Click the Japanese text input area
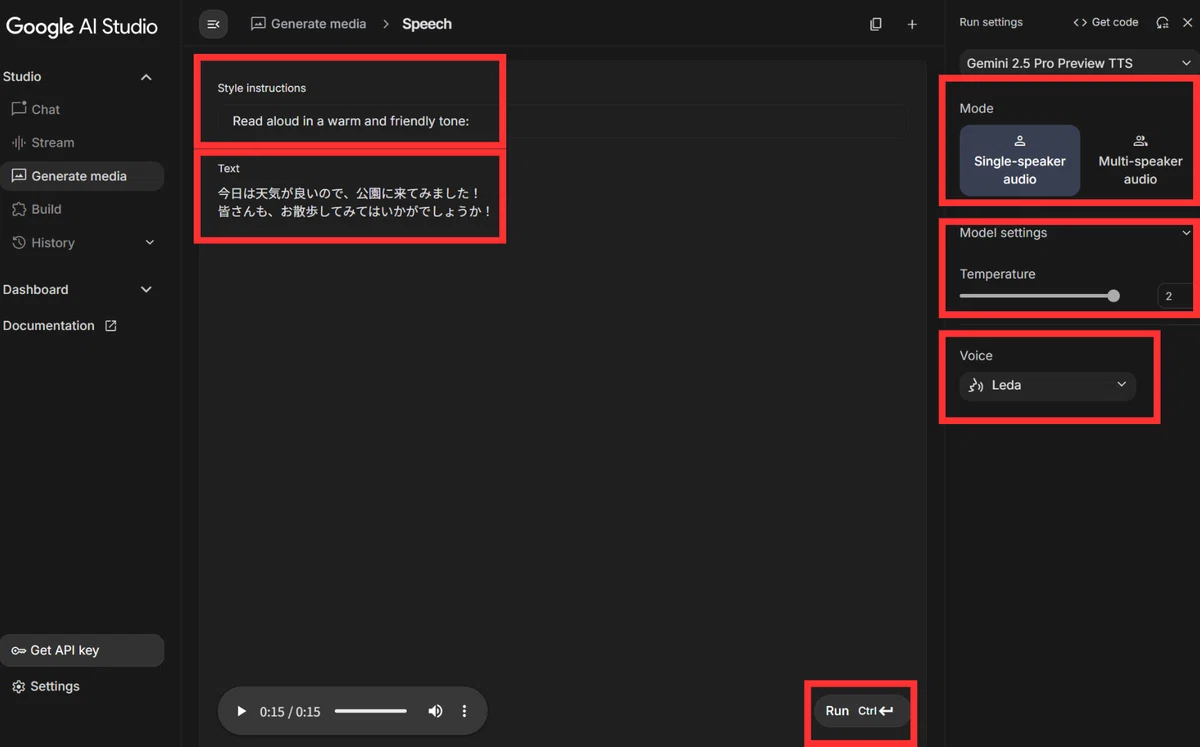The image size is (1200, 747). click(x=355, y=202)
